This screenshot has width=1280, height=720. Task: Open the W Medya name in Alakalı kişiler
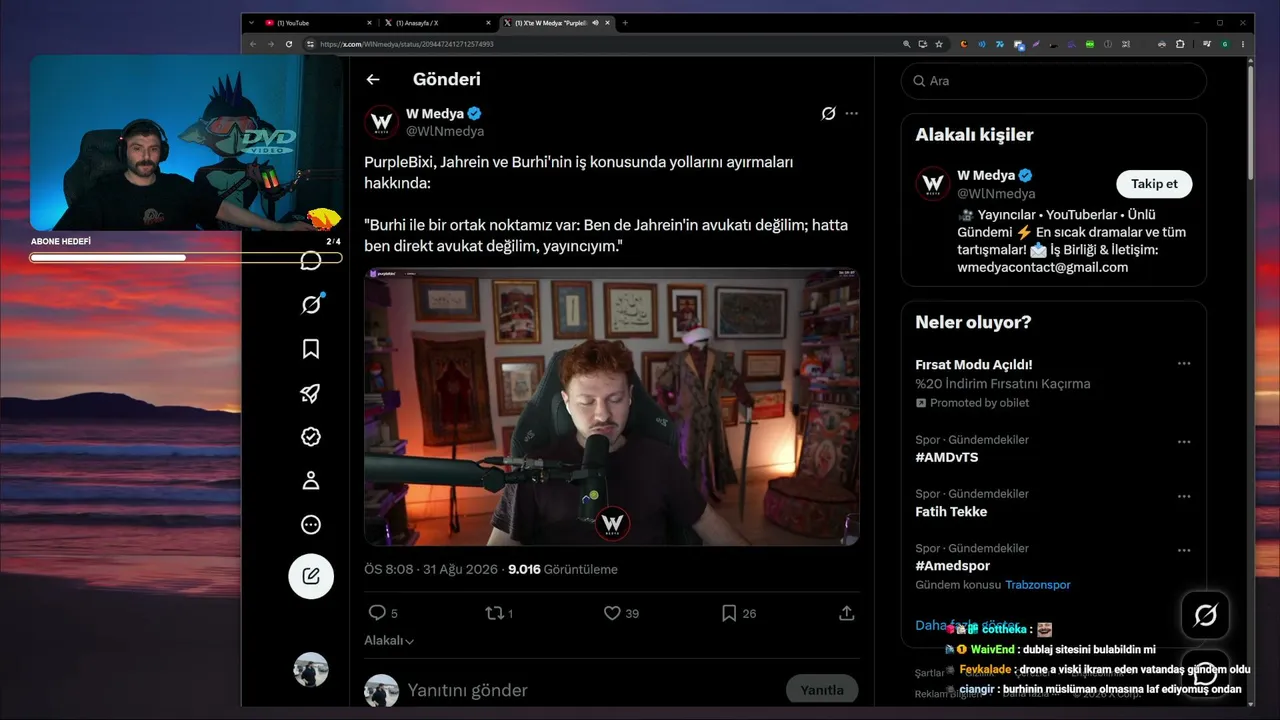[986, 175]
